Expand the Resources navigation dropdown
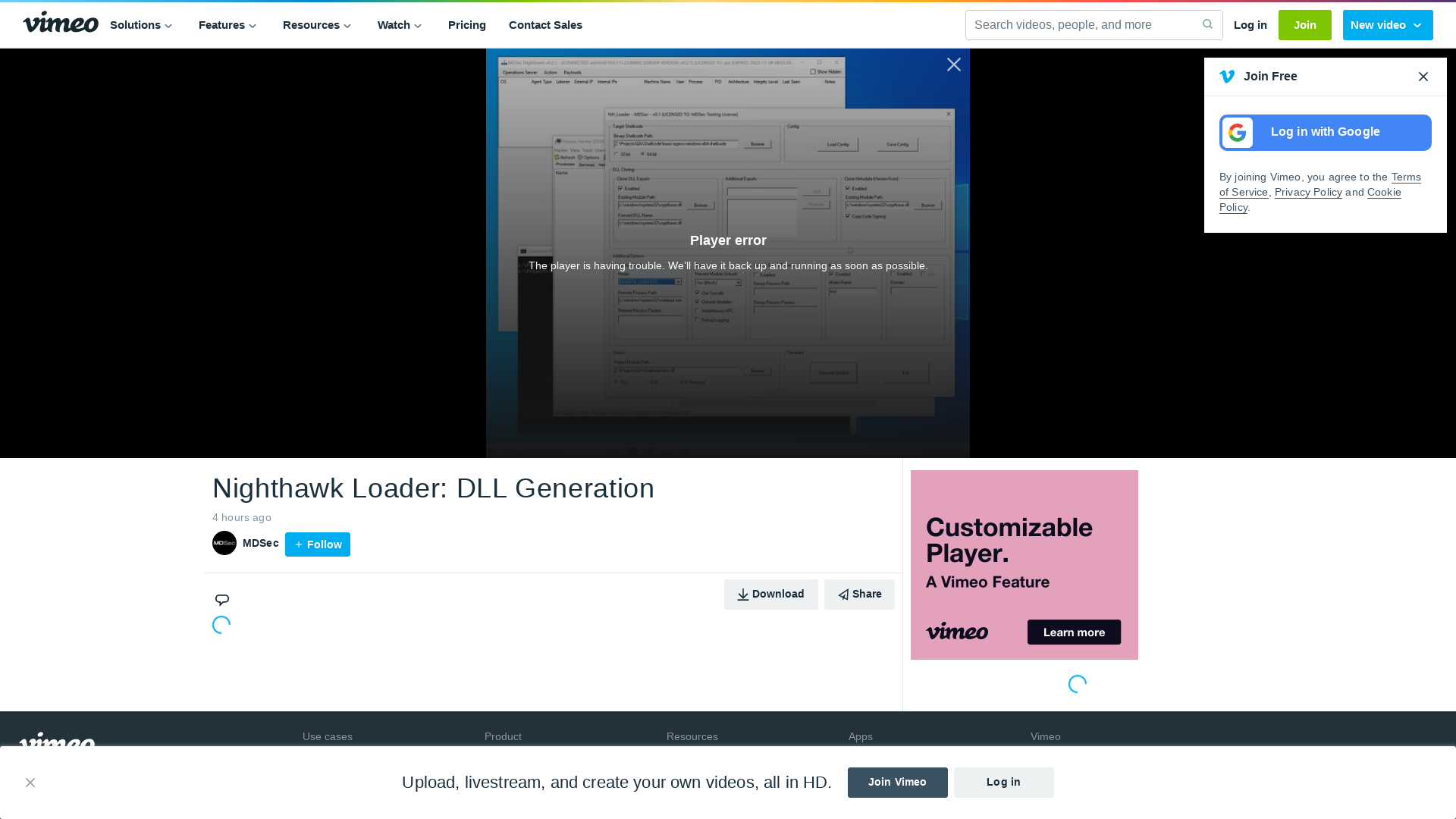Viewport: 1456px width, 819px height. click(x=317, y=25)
